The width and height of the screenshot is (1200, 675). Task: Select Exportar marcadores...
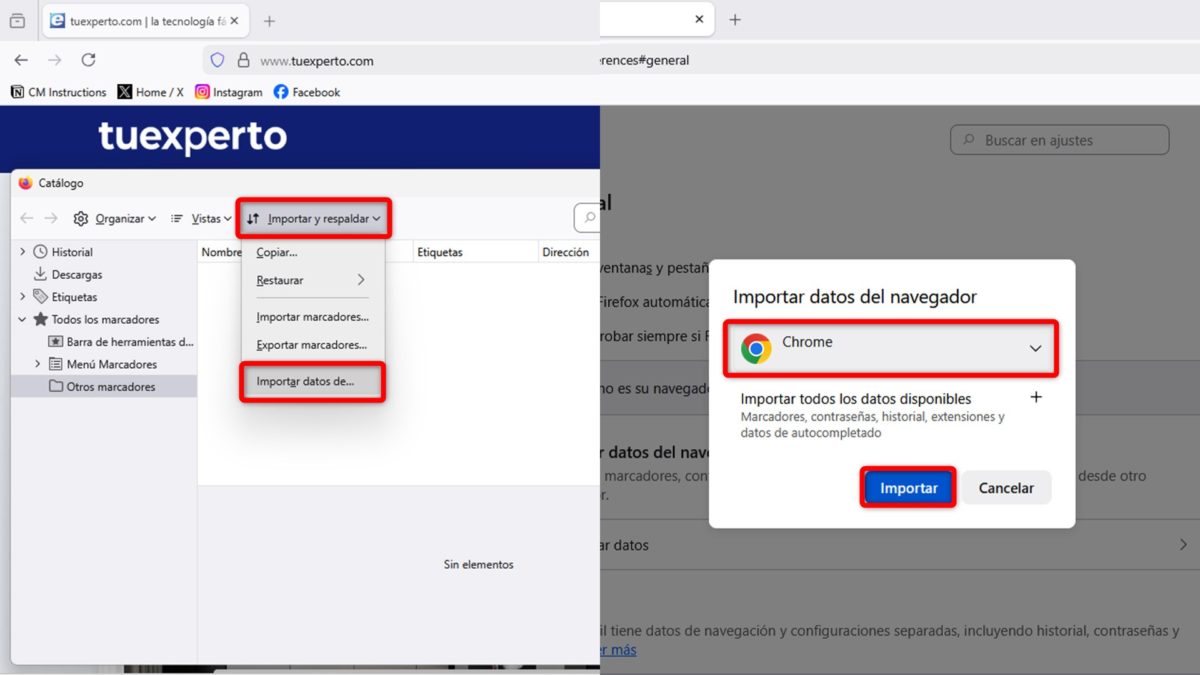click(313, 344)
